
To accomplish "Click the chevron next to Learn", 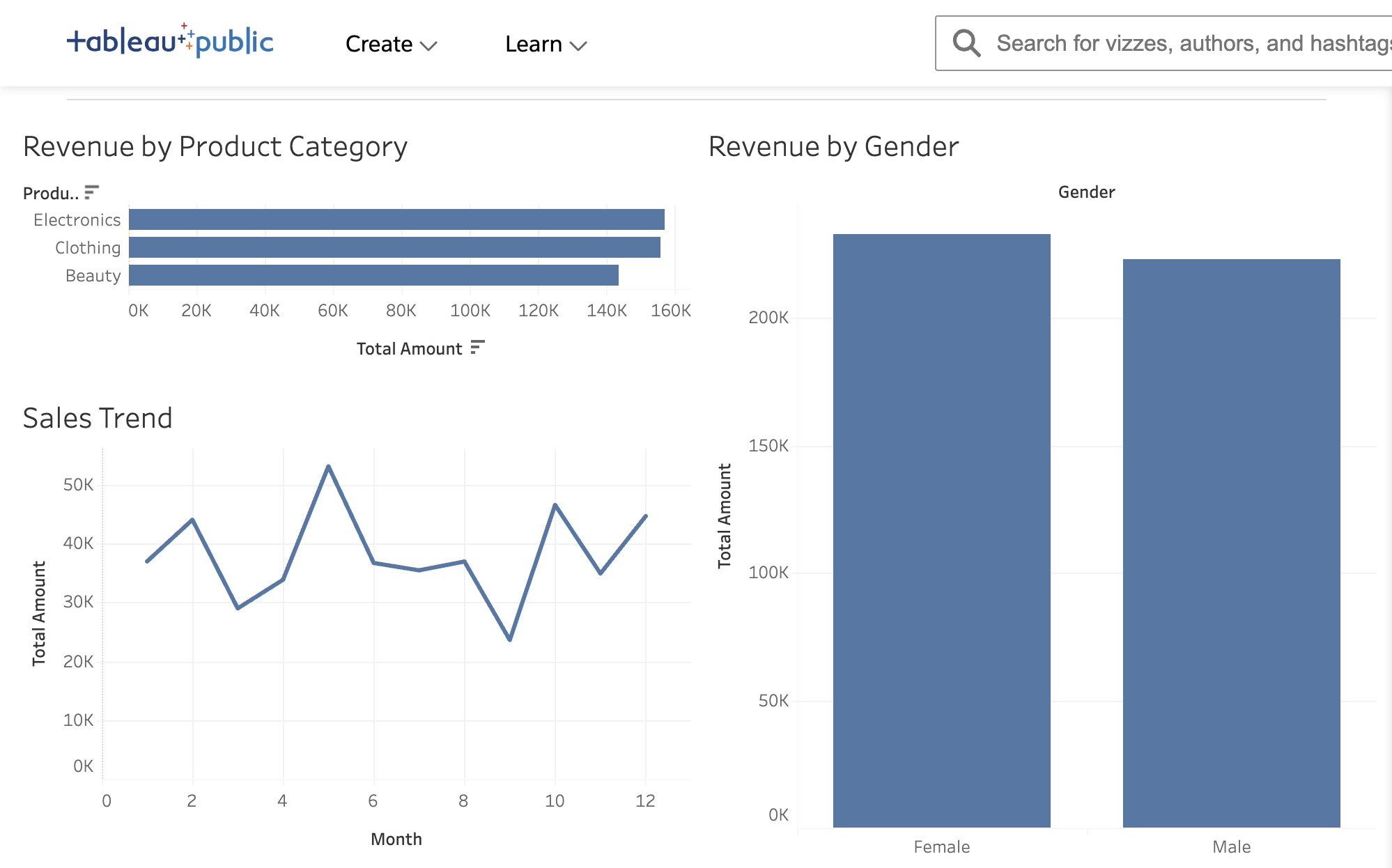I will (x=578, y=46).
